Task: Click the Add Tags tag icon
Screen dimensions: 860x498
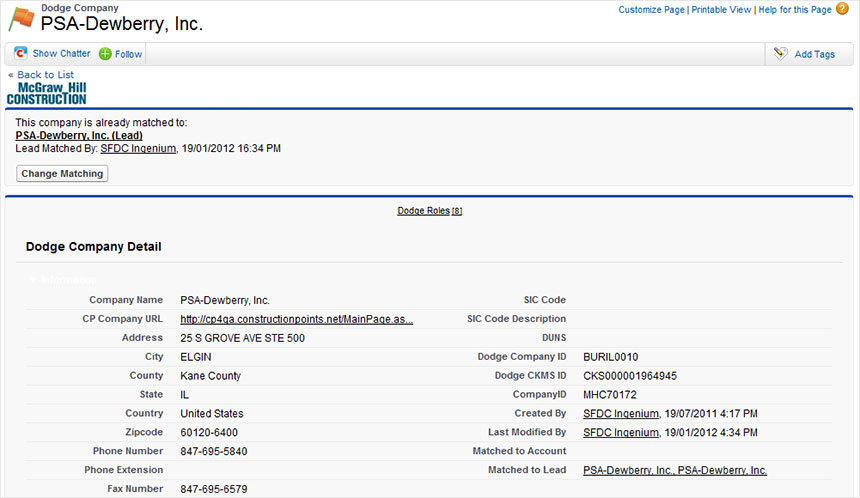Action: [780, 54]
